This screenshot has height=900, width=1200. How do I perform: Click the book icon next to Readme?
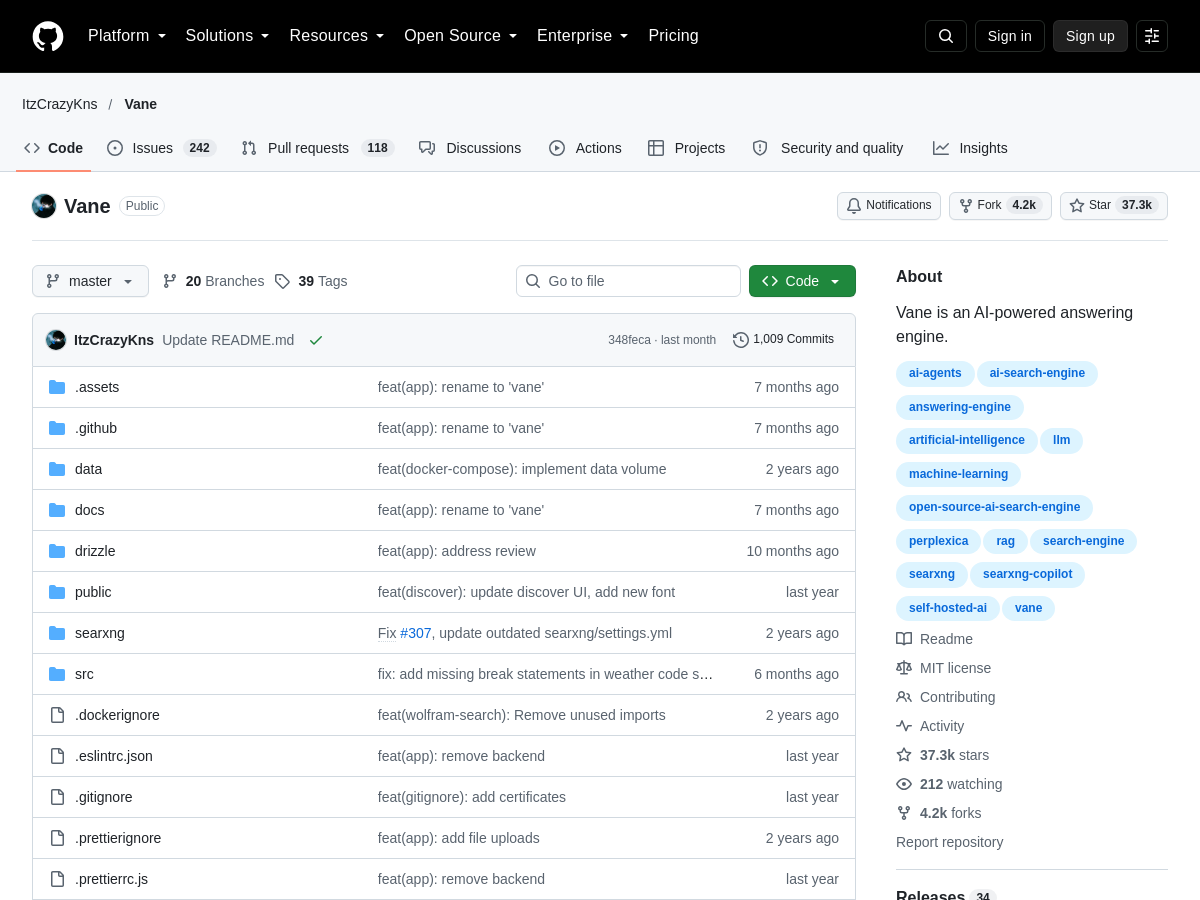(904, 639)
